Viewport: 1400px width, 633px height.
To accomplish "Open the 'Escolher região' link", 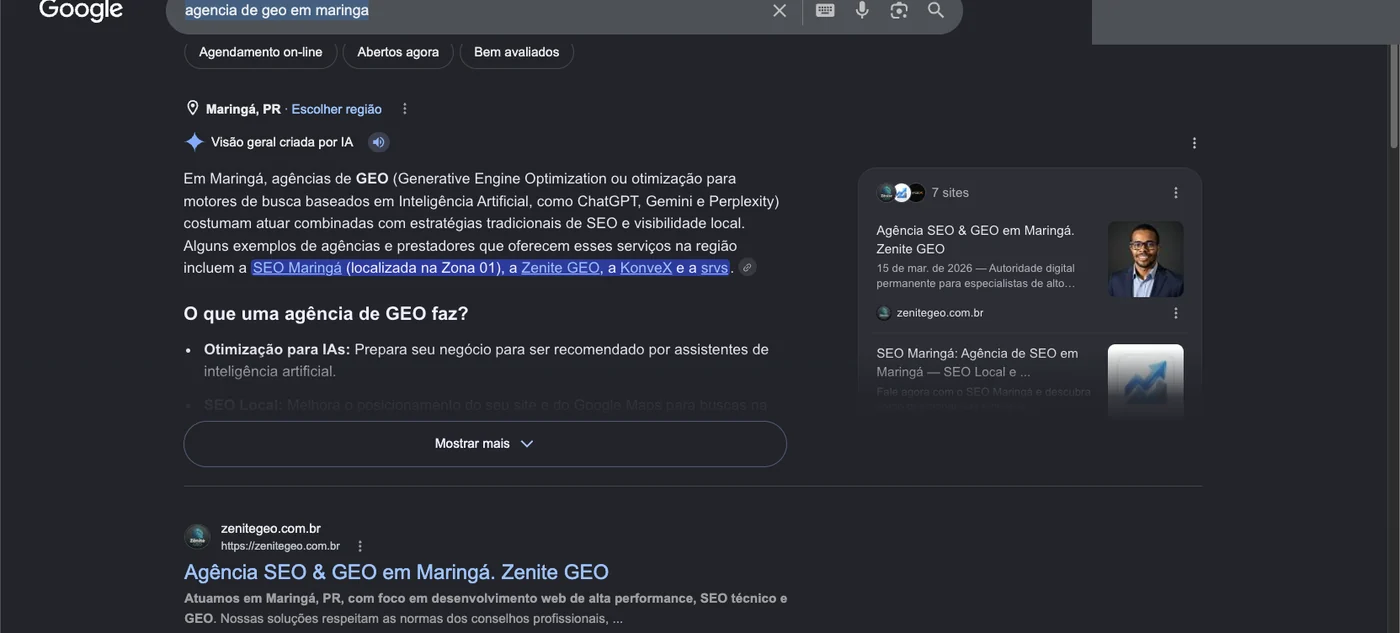I will [336, 109].
